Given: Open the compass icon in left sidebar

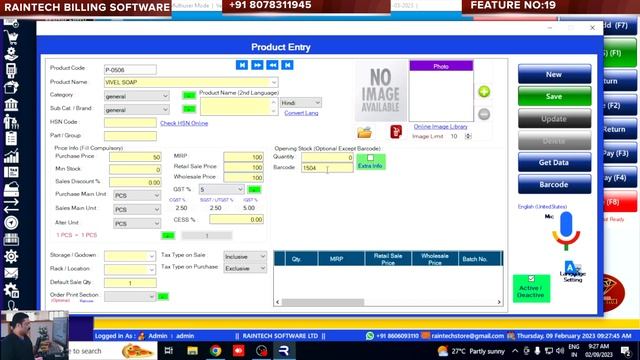Looking at the screenshot, I should pyautogui.click(x=11, y=222).
